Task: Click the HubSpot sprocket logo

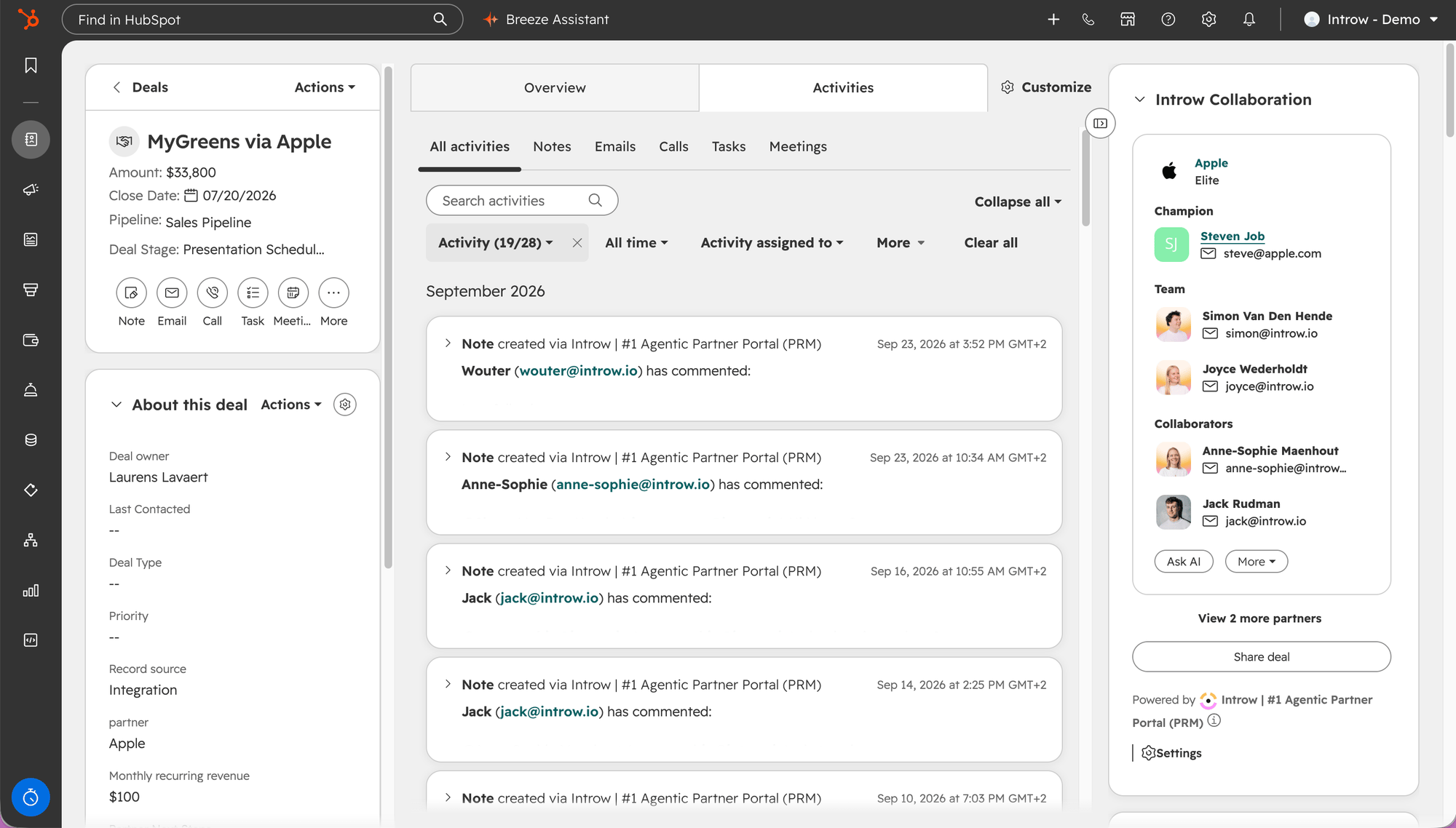Action: (x=28, y=19)
